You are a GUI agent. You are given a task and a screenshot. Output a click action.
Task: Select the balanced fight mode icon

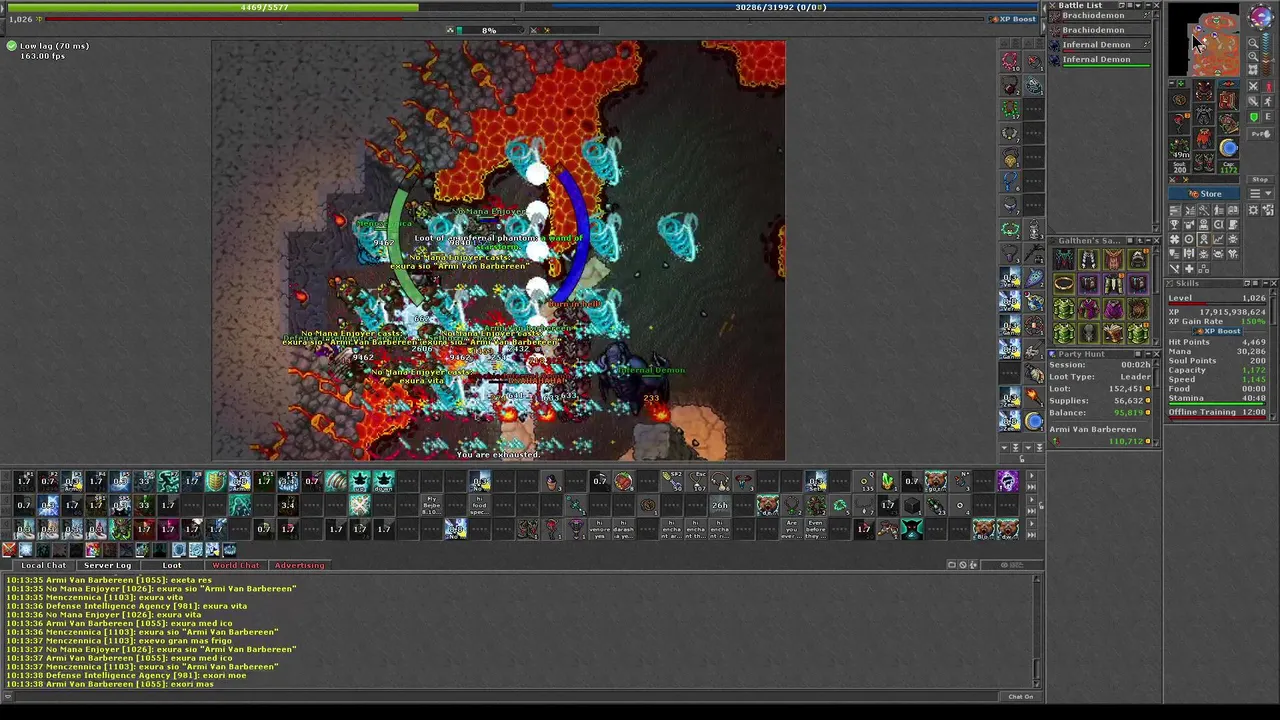click(x=1253, y=102)
